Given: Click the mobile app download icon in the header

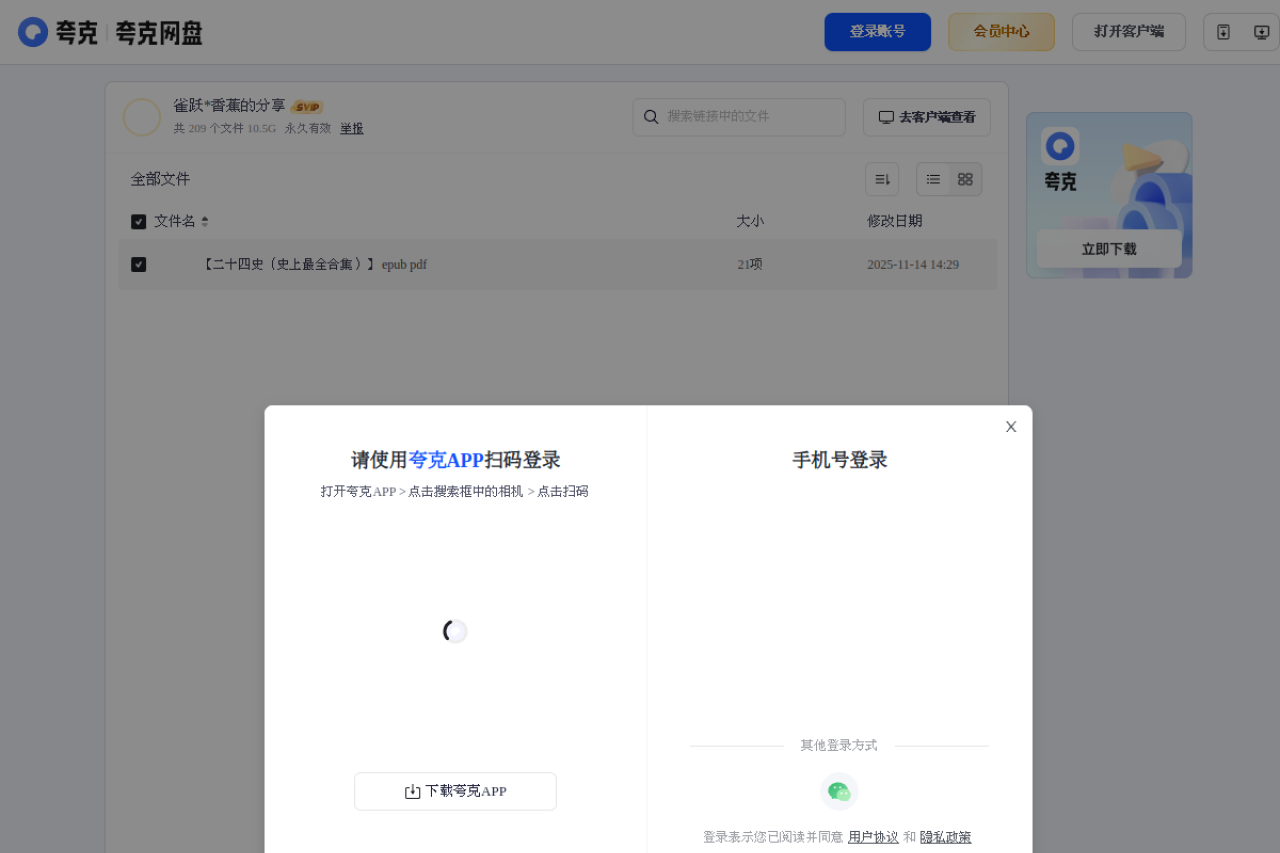Looking at the screenshot, I should [x=1223, y=31].
